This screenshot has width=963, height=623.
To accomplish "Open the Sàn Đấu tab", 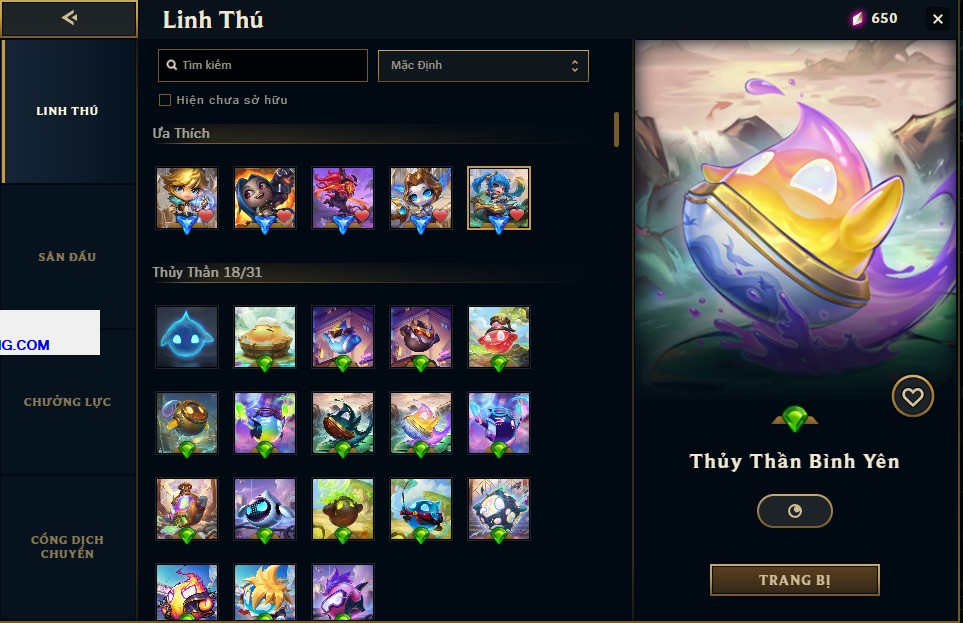I will click(x=67, y=257).
